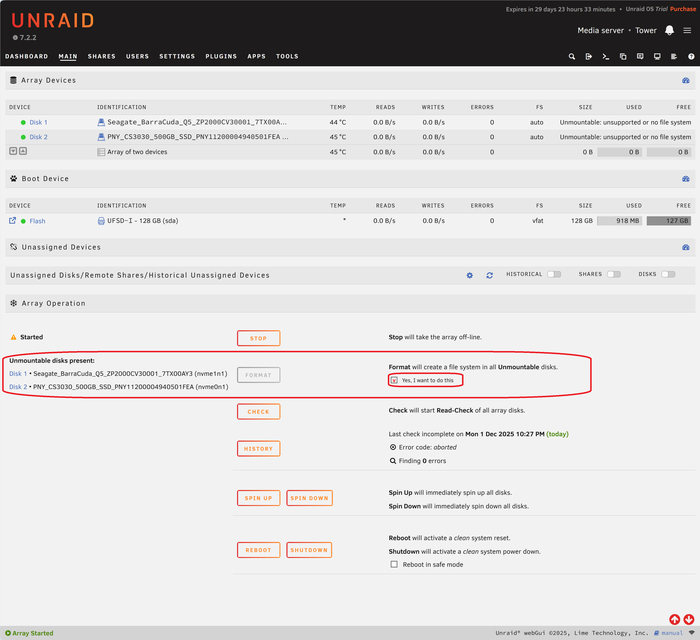Expand all array device rows arrow
This screenshot has width=700, height=640.
(x=13, y=151)
